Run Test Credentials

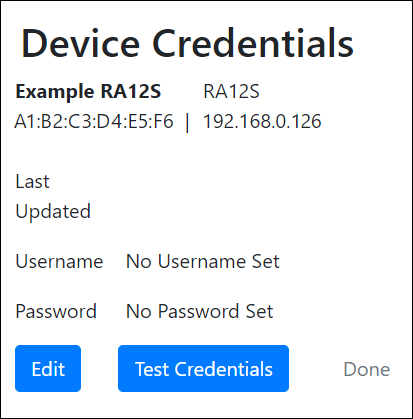[203, 368]
